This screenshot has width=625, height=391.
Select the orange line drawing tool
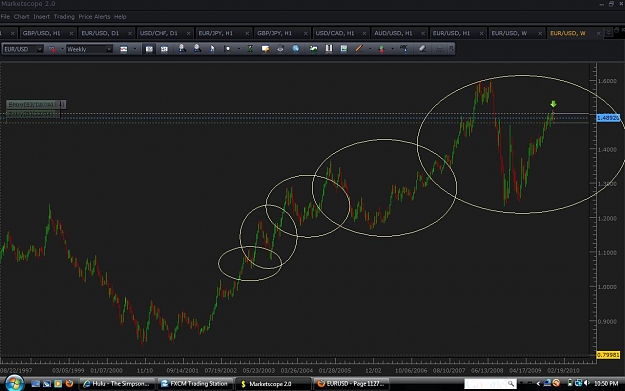[359, 49]
